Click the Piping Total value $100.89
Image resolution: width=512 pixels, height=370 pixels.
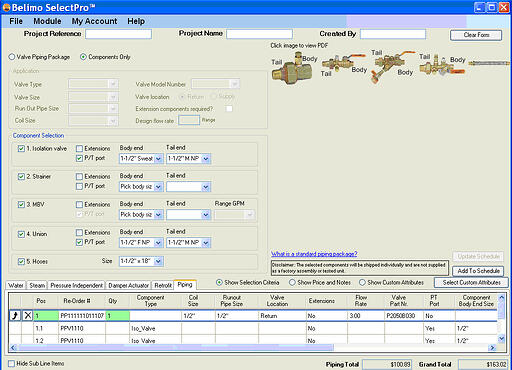(x=387, y=365)
